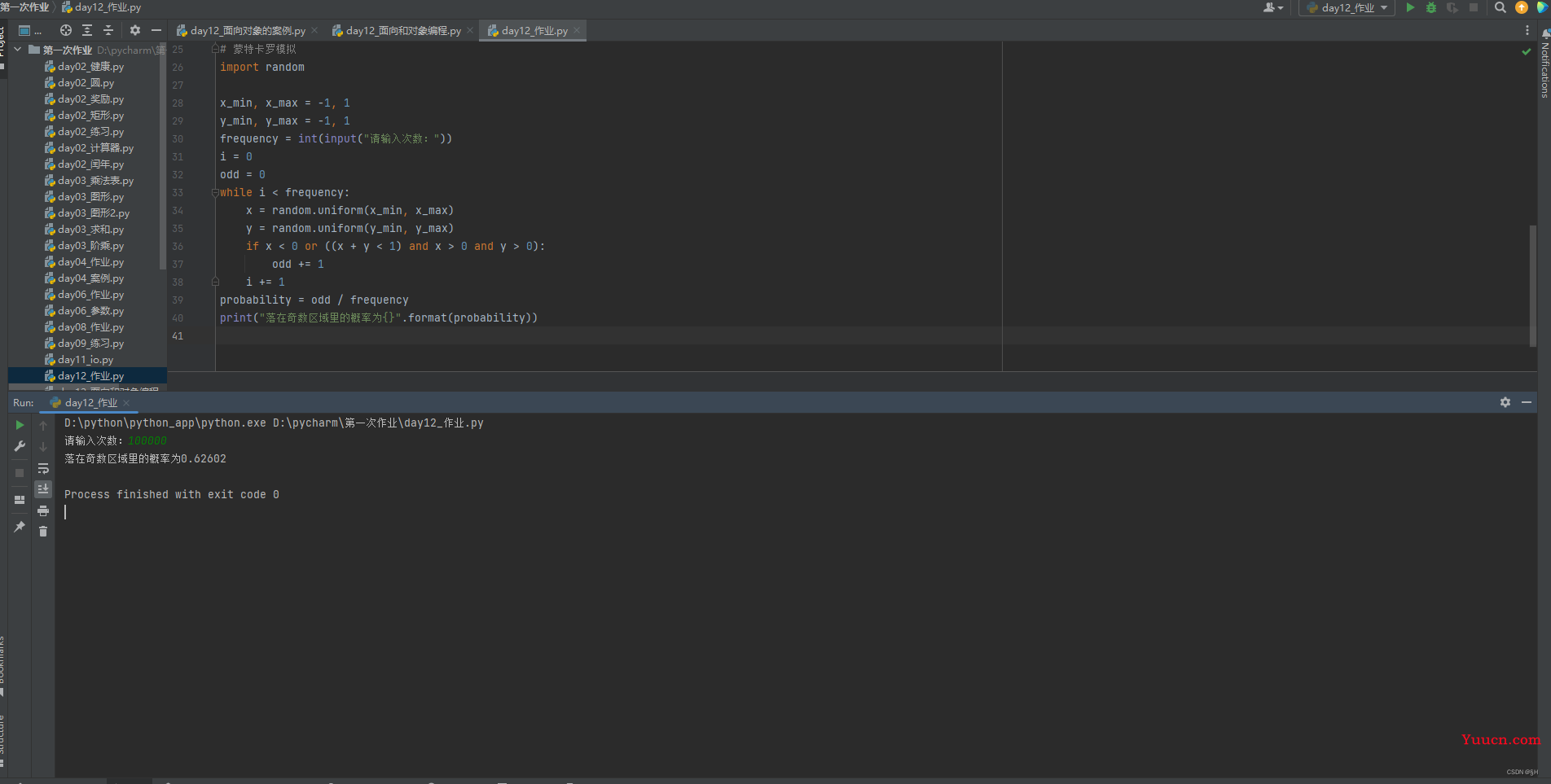Collapse the while loop fold marker

(x=215, y=193)
